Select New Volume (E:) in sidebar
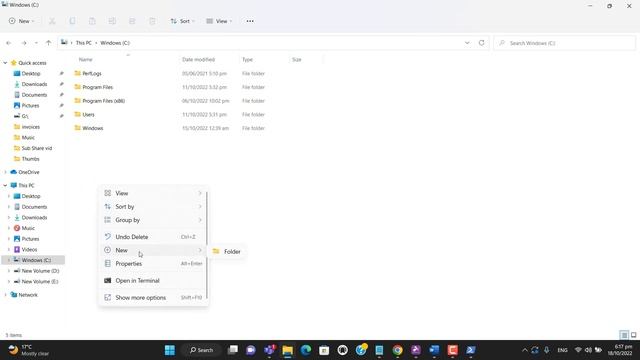The width and height of the screenshot is (640, 360). point(40,282)
